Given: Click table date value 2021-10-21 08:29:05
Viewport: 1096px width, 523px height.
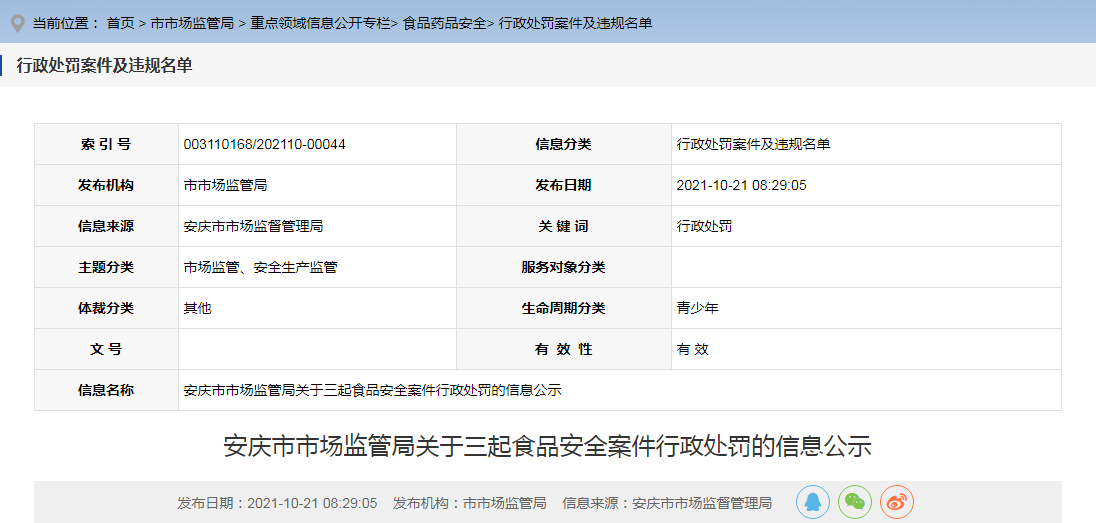Looking at the screenshot, I should [x=742, y=185].
